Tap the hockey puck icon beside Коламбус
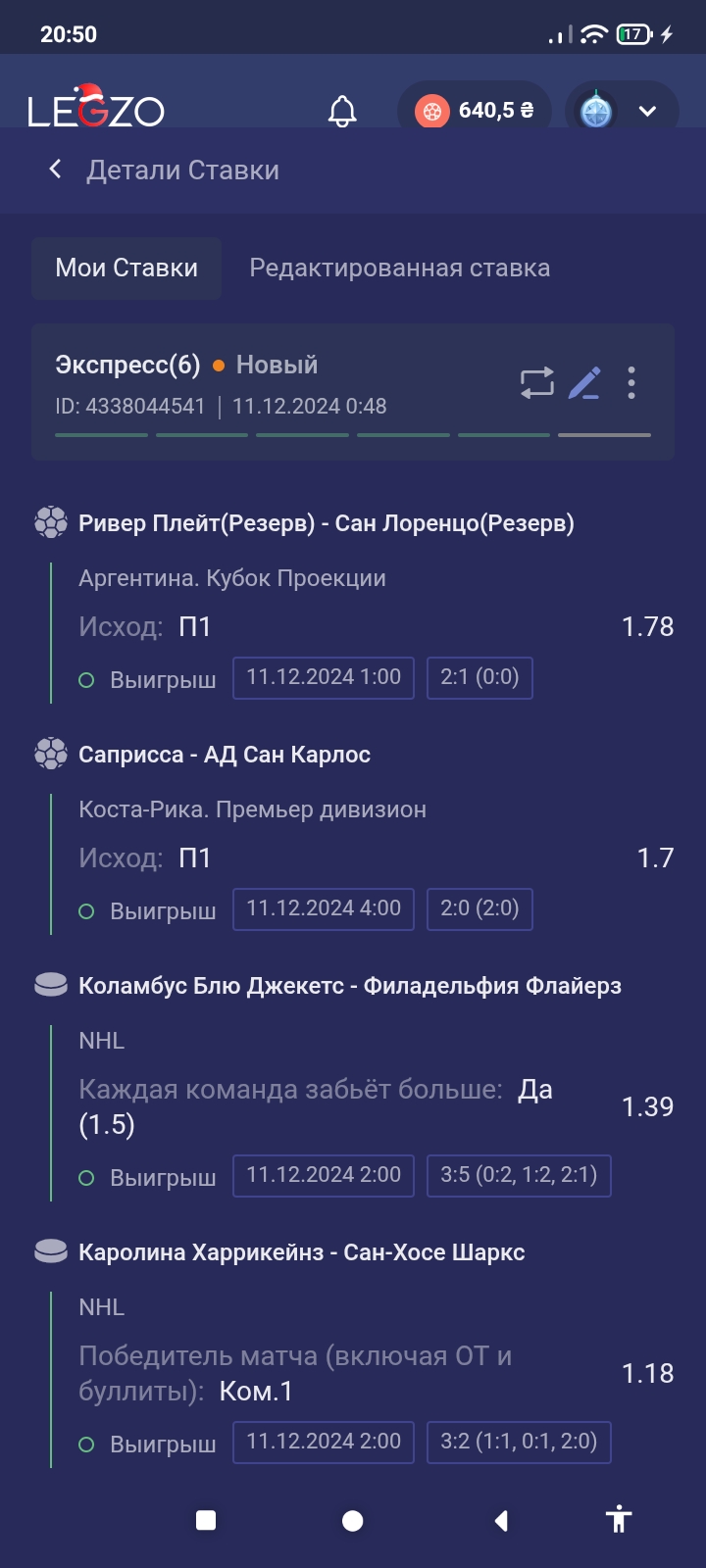 pyautogui.click(x=51, y=985)
